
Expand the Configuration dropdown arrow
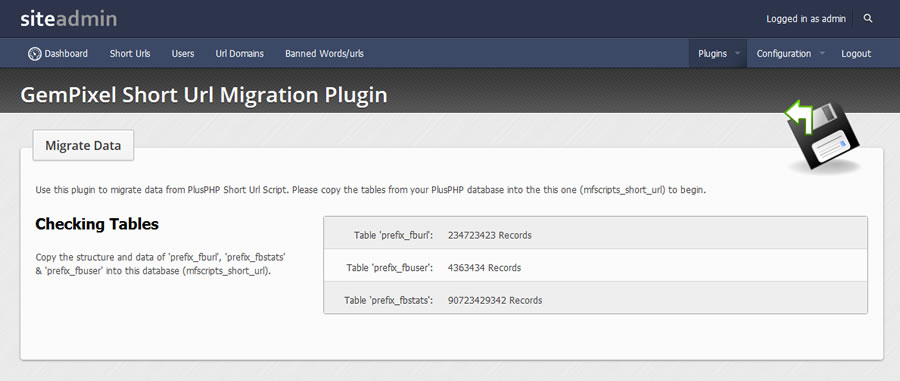[822, 53]
